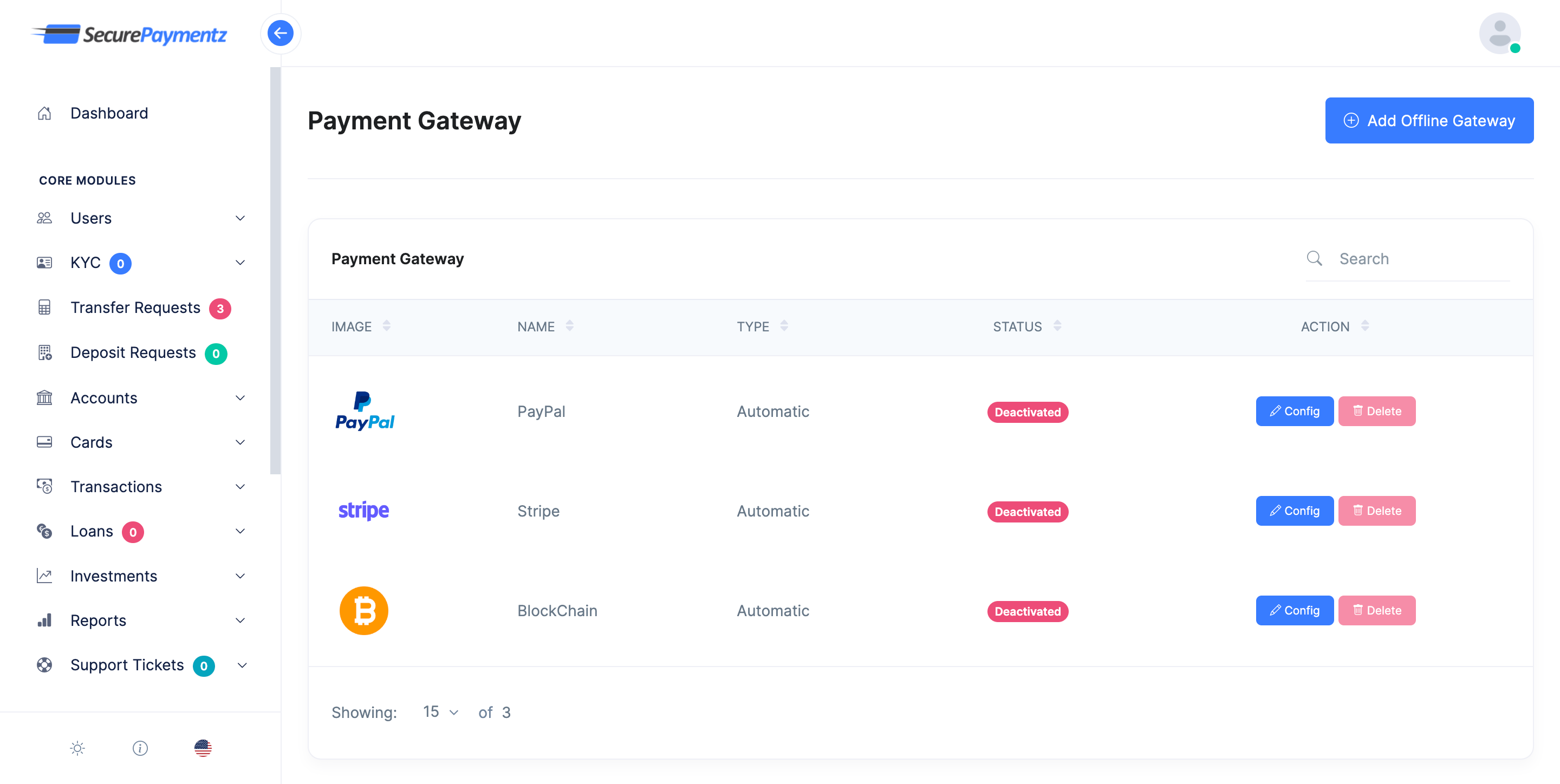Screen dimensions: 1560x784
Task: Click the Bitcoin BlockChain gateway logo
Action: pyautogui.click(x=363, y=610)
